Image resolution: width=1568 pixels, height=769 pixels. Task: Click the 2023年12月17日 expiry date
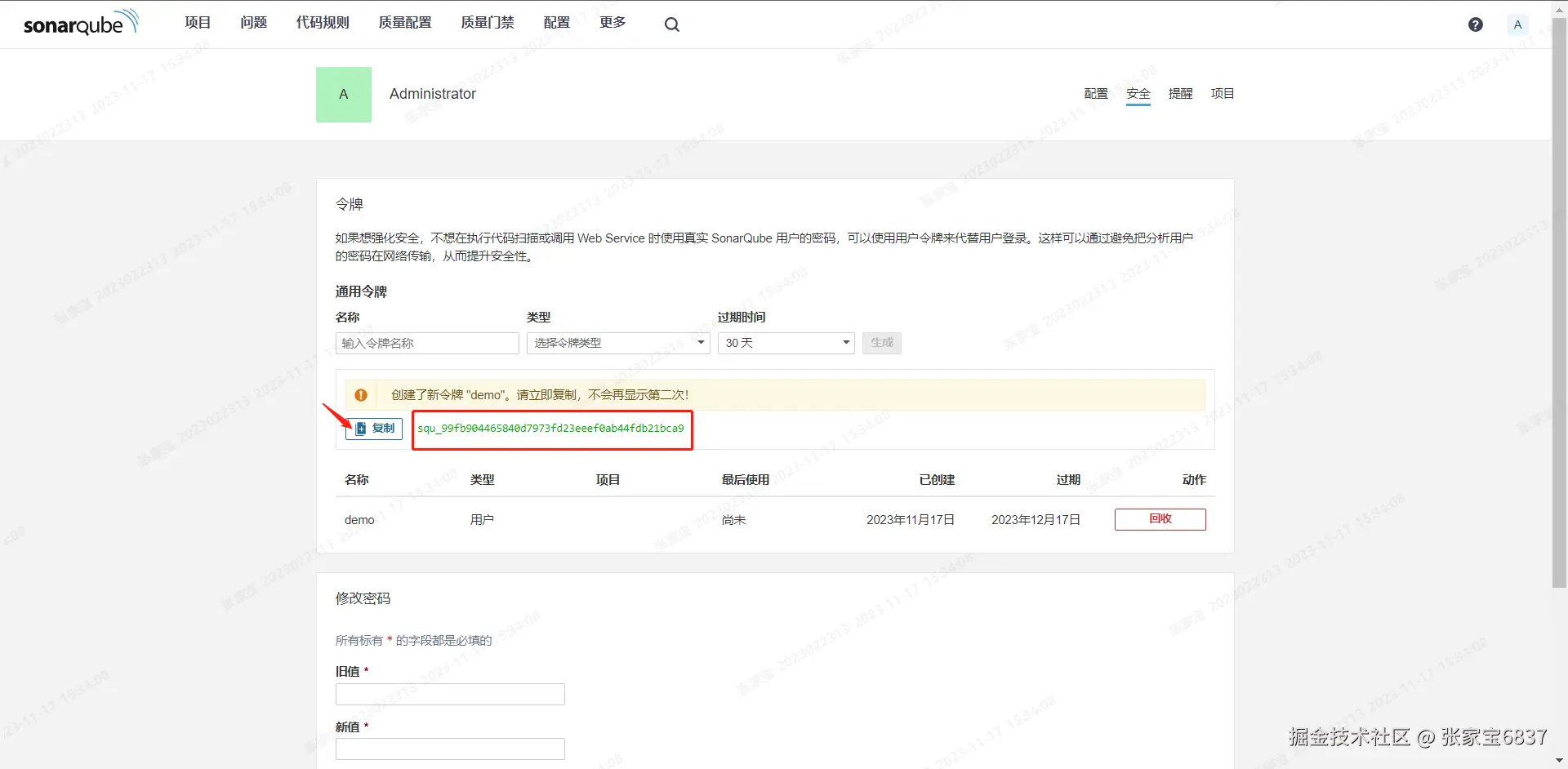pyautogui.click(x=1036, y=520)
